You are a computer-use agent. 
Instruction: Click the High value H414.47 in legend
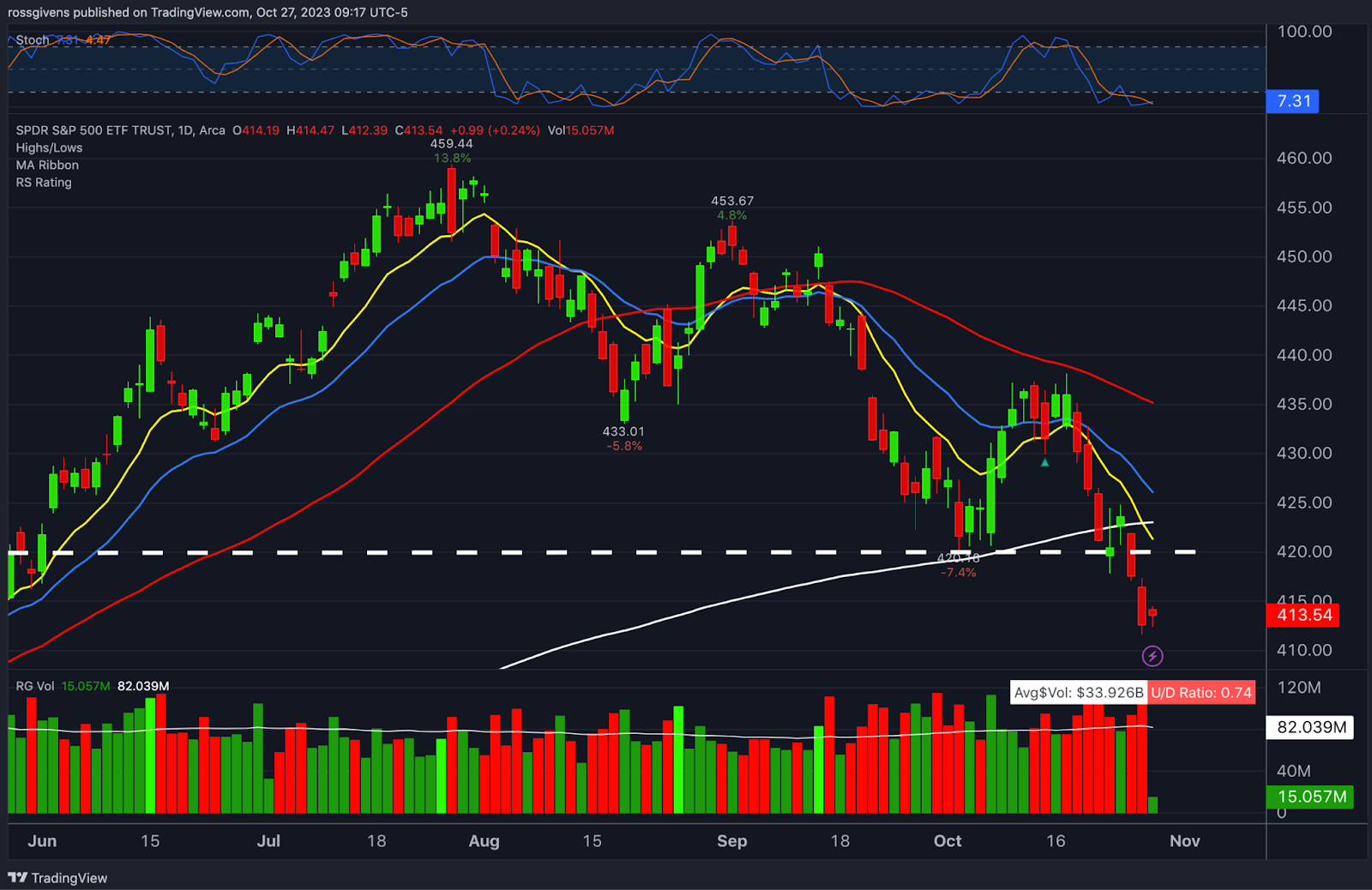pos(310,130)
